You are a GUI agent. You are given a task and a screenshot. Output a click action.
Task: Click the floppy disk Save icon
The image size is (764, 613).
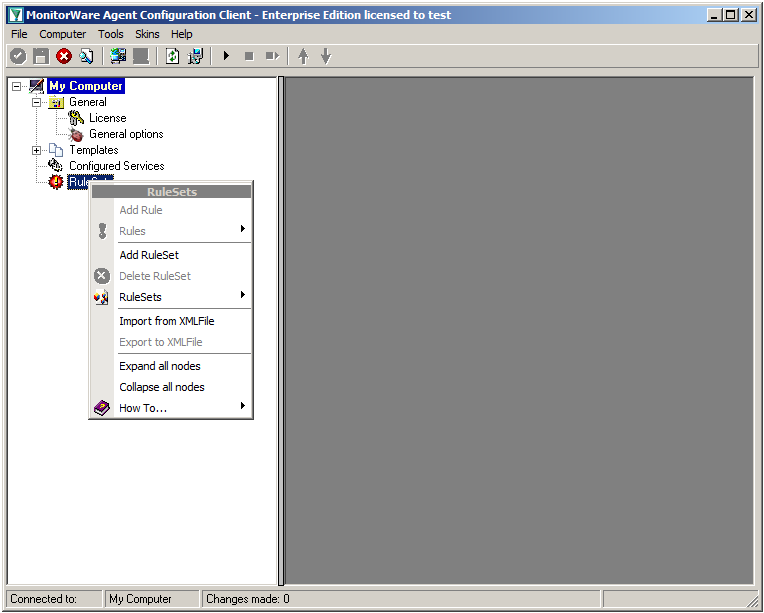[x=41, y=56]
